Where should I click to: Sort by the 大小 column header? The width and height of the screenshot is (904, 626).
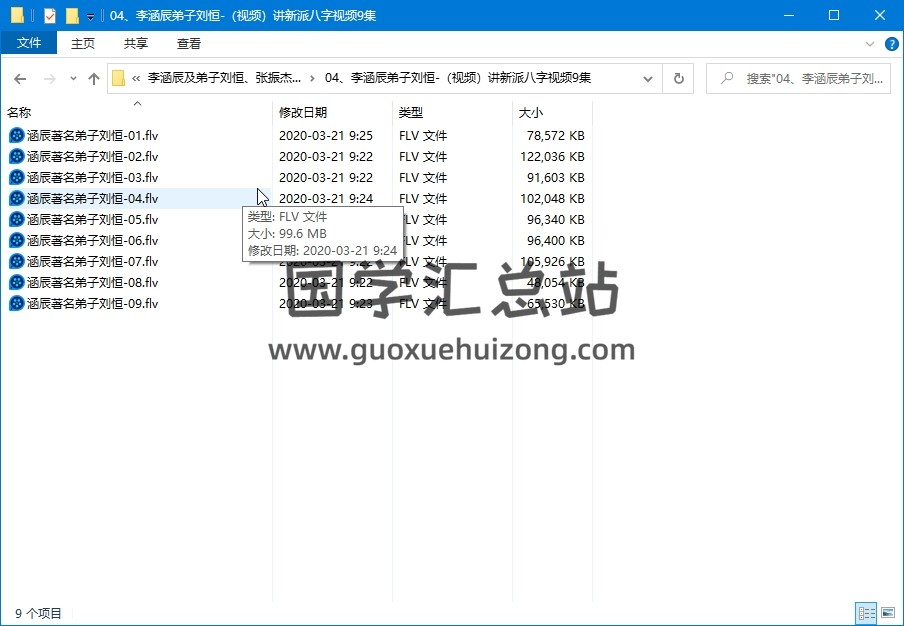pos(552,112)
